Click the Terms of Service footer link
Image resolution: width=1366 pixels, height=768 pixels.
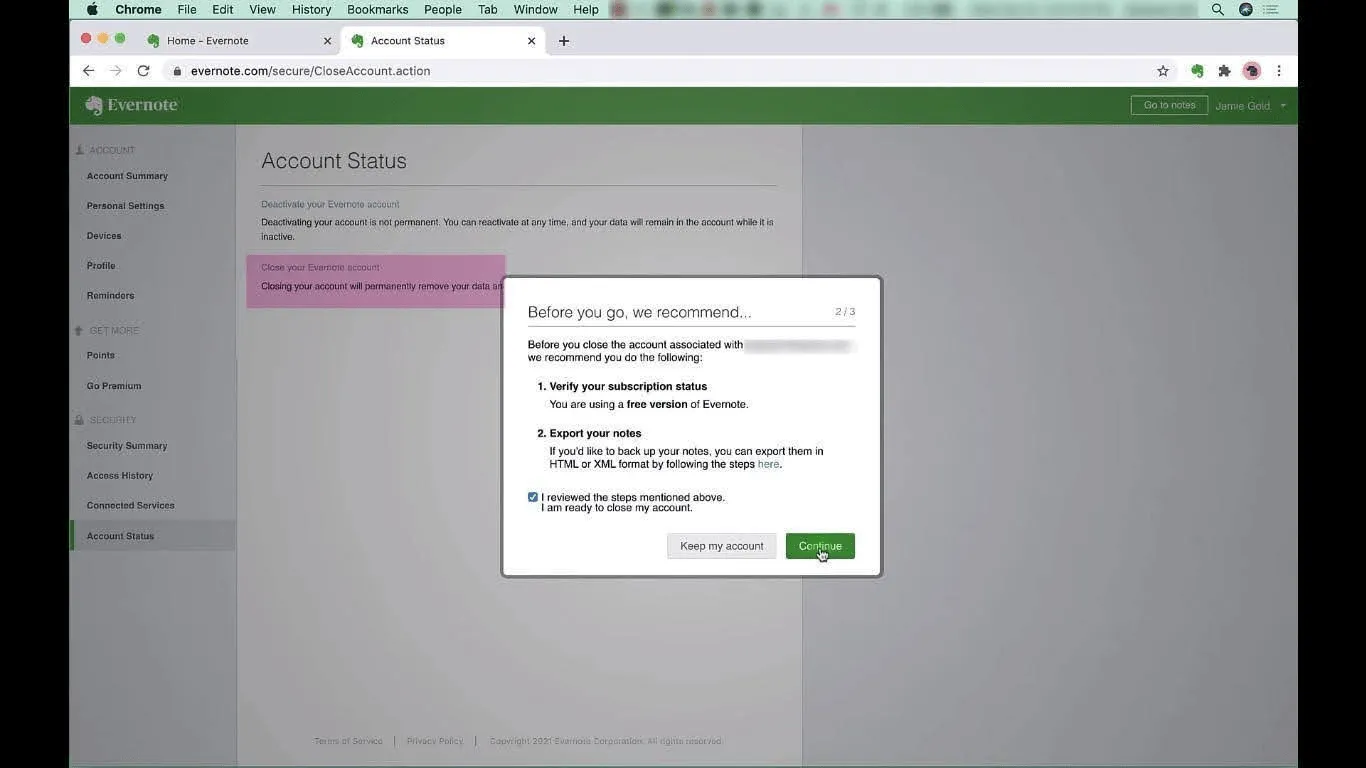click(348, 741)
